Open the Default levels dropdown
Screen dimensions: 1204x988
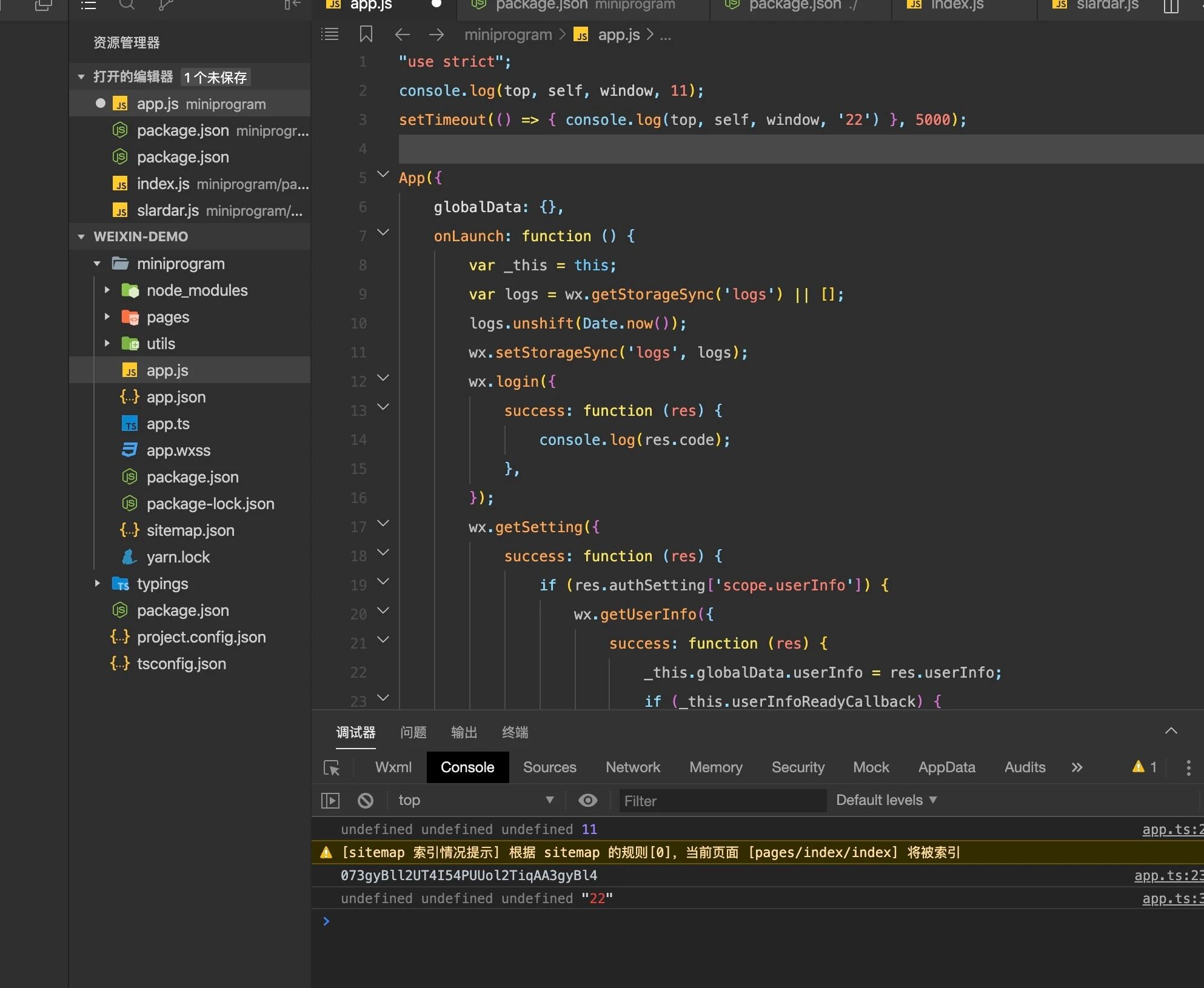[886, 800]
